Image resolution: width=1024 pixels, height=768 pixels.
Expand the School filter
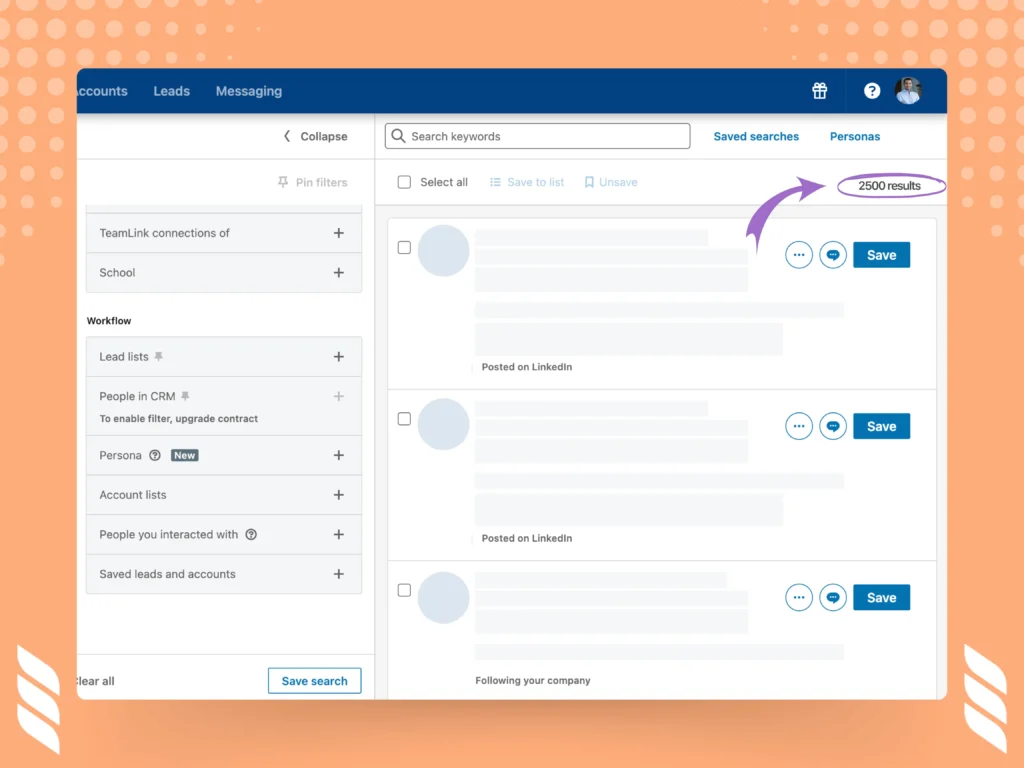pyautogui.click(x=338, y=272)
